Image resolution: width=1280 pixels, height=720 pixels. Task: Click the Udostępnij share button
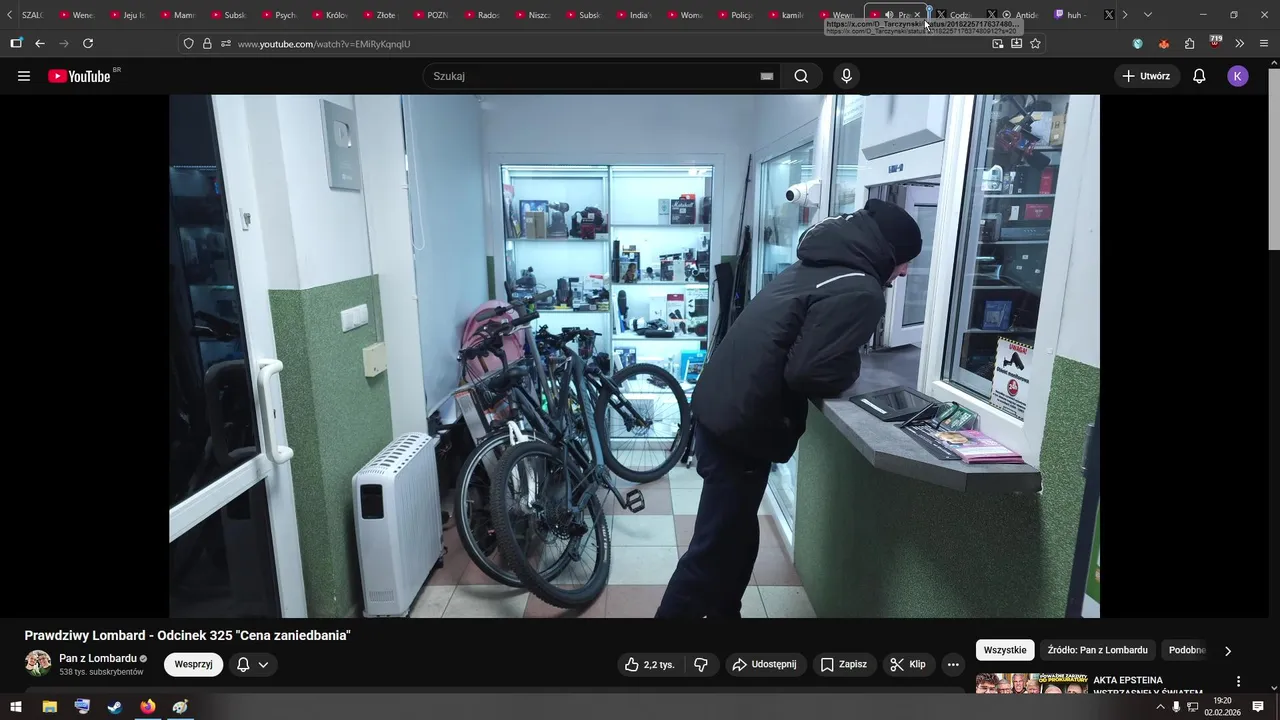(x=765, y=664)
